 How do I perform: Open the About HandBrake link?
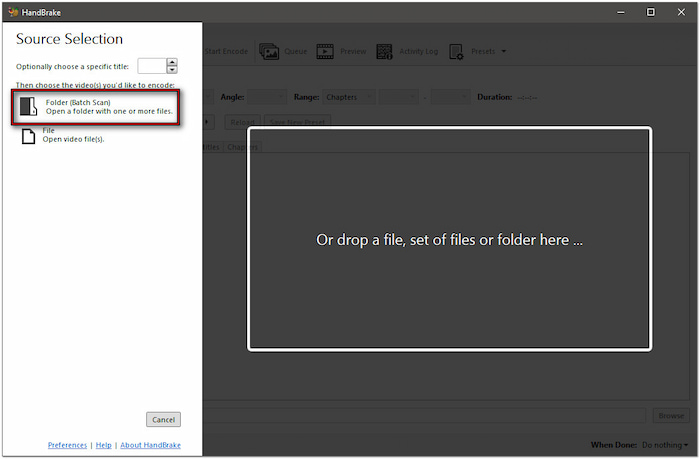click(x=150, y=445)
